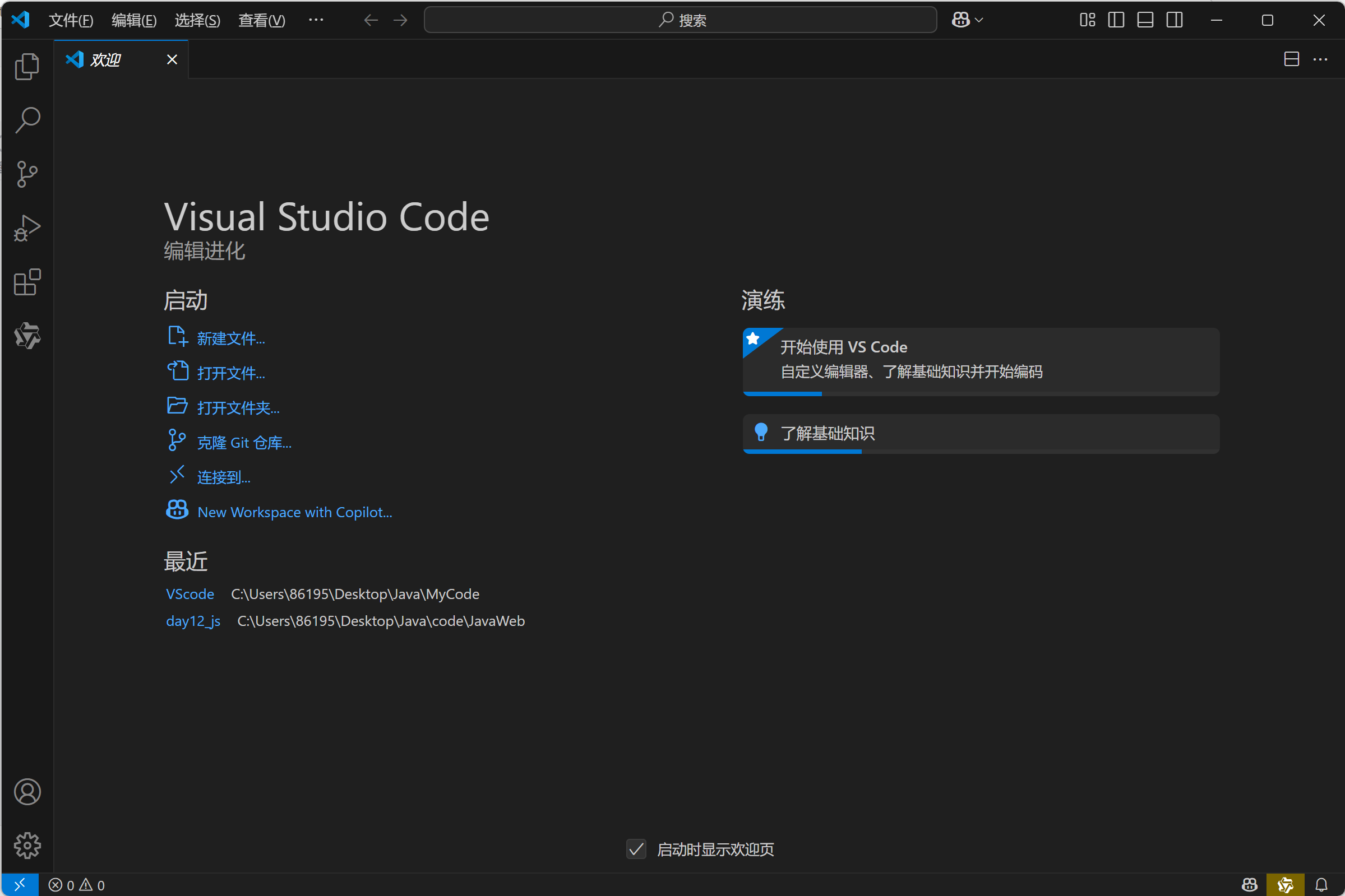Image resolution: width=1345 pixels, height=896 pixels.
Task: Open the Search view in activity bar
Action: pos(27,120)
